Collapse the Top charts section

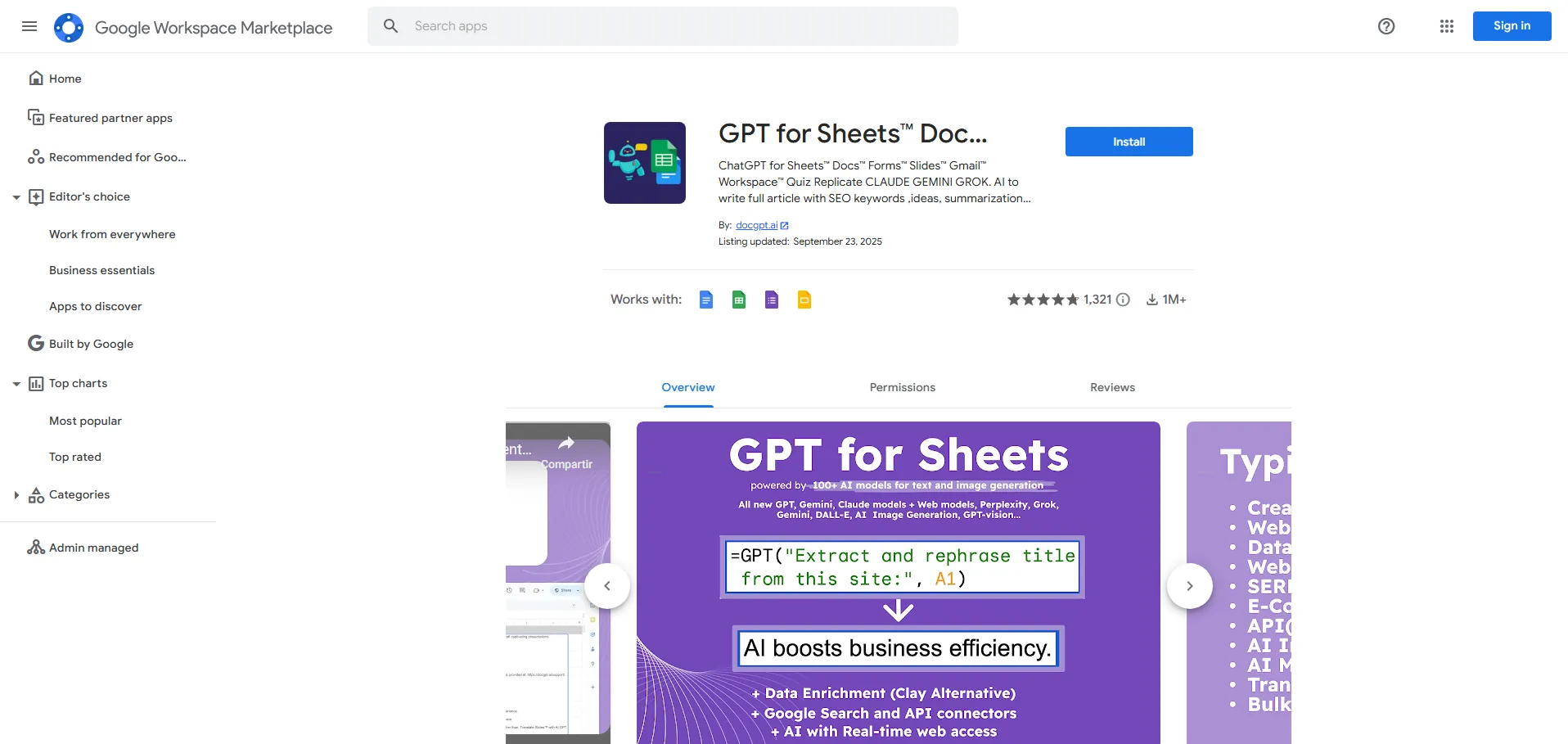click(16, 384)
